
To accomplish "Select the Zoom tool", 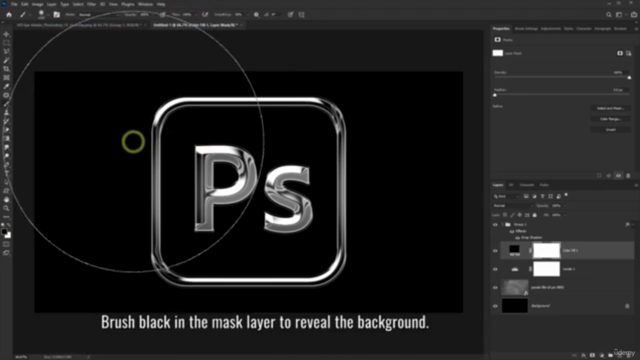I will click(x=6, y=208).
